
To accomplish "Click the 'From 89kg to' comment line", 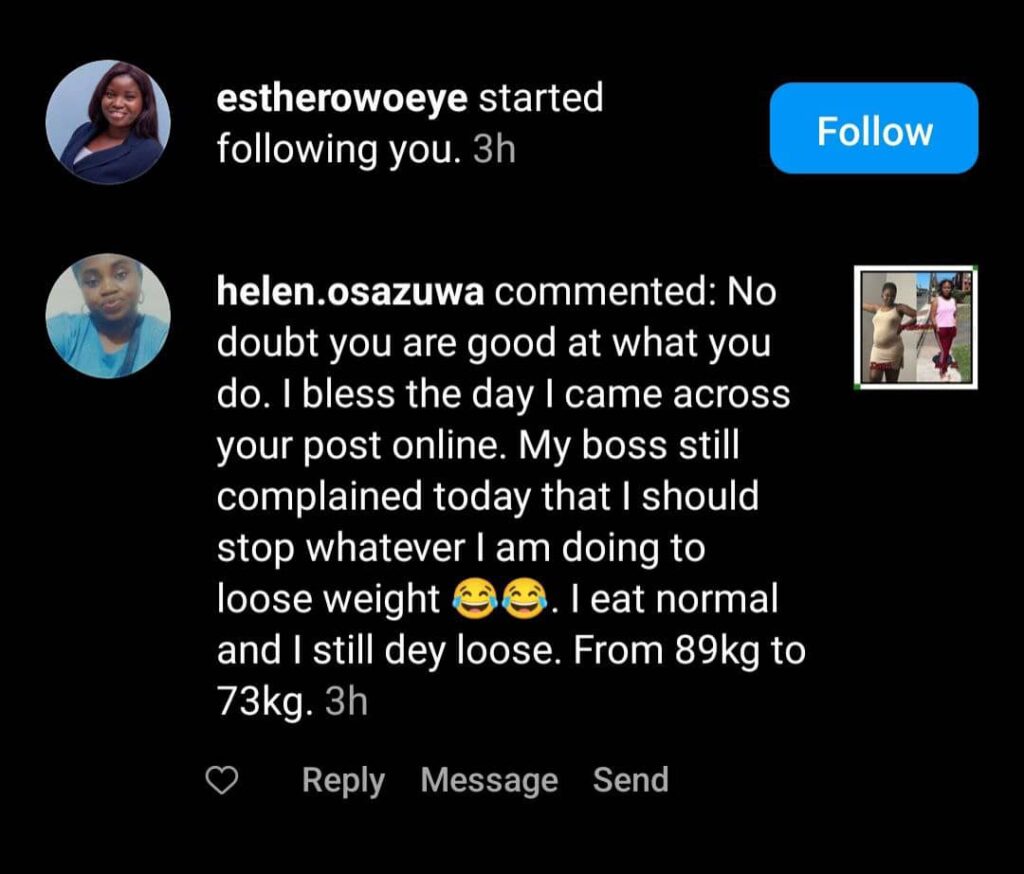I will [689, 652].
